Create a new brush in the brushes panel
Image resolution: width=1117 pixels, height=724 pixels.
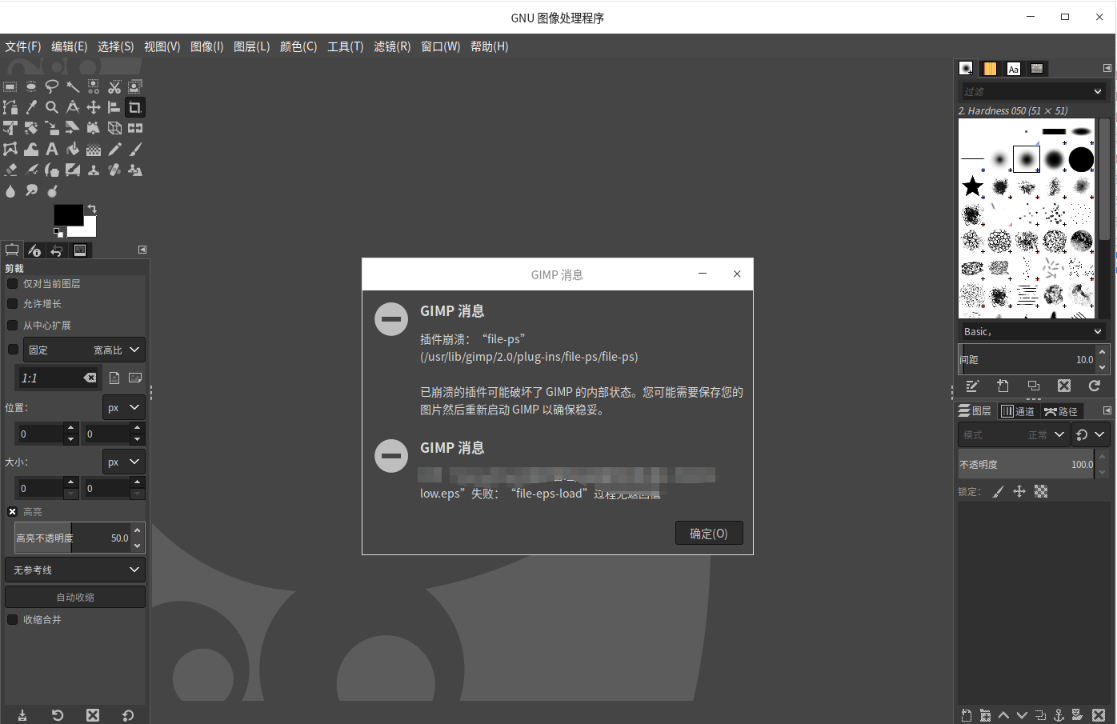(x=1002, y=385)
